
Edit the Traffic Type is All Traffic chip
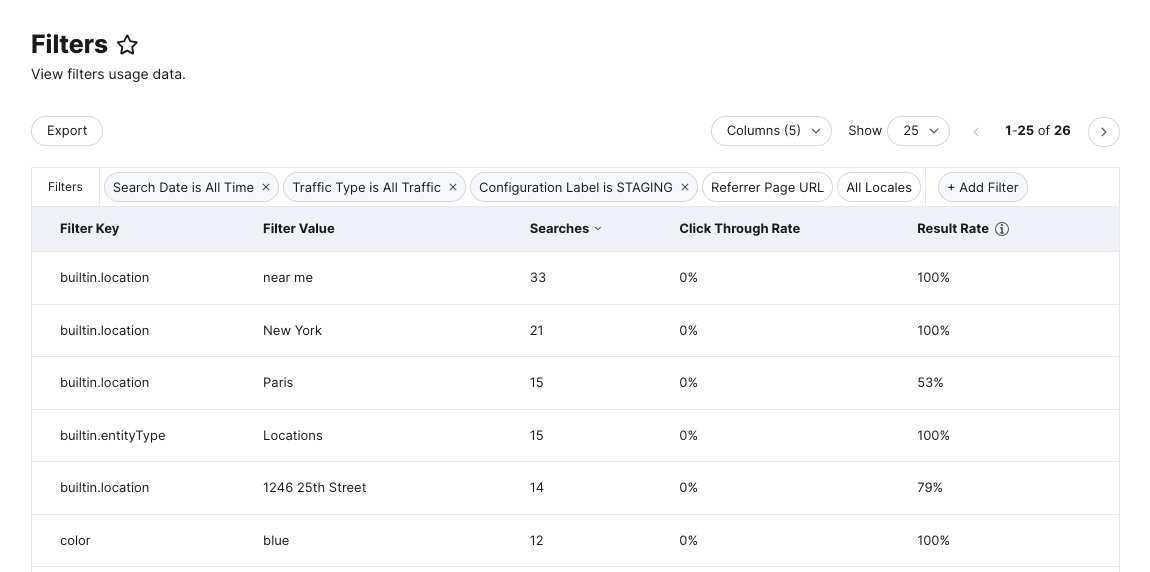pyautogui.click(x=367, y=188)
